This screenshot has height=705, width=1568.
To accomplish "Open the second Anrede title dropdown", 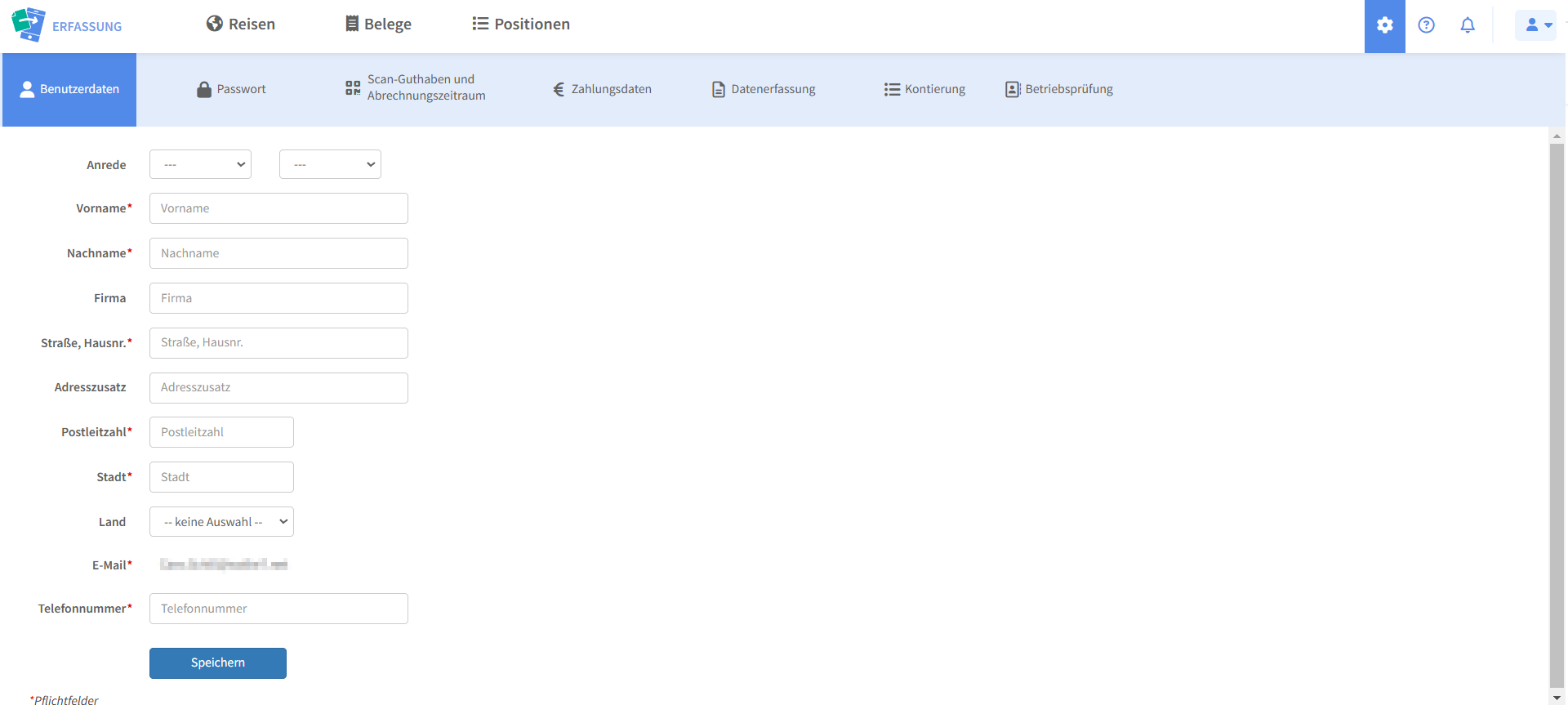I will coord(330,164).
